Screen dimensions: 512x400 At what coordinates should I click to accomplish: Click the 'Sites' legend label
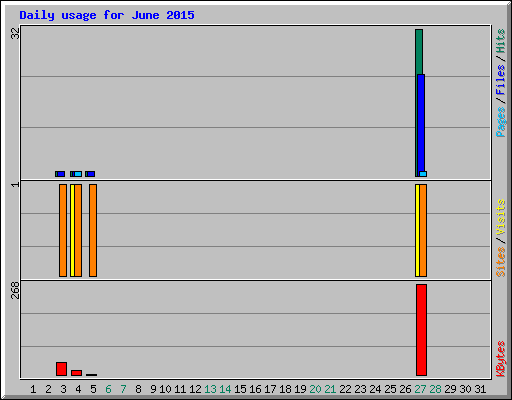pos(500,262)
